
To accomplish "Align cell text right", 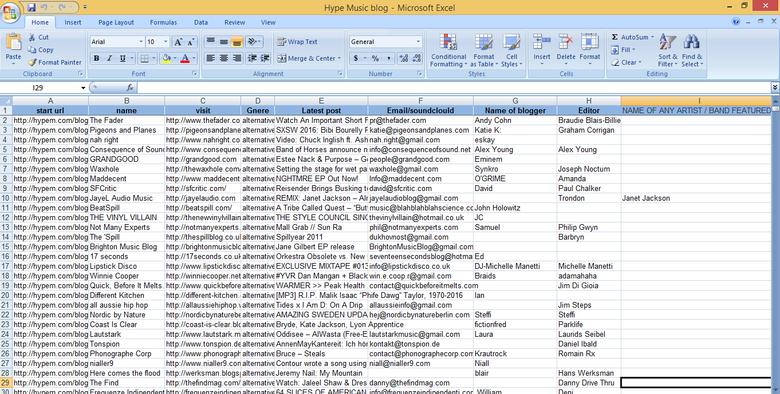I will [237, 59].
